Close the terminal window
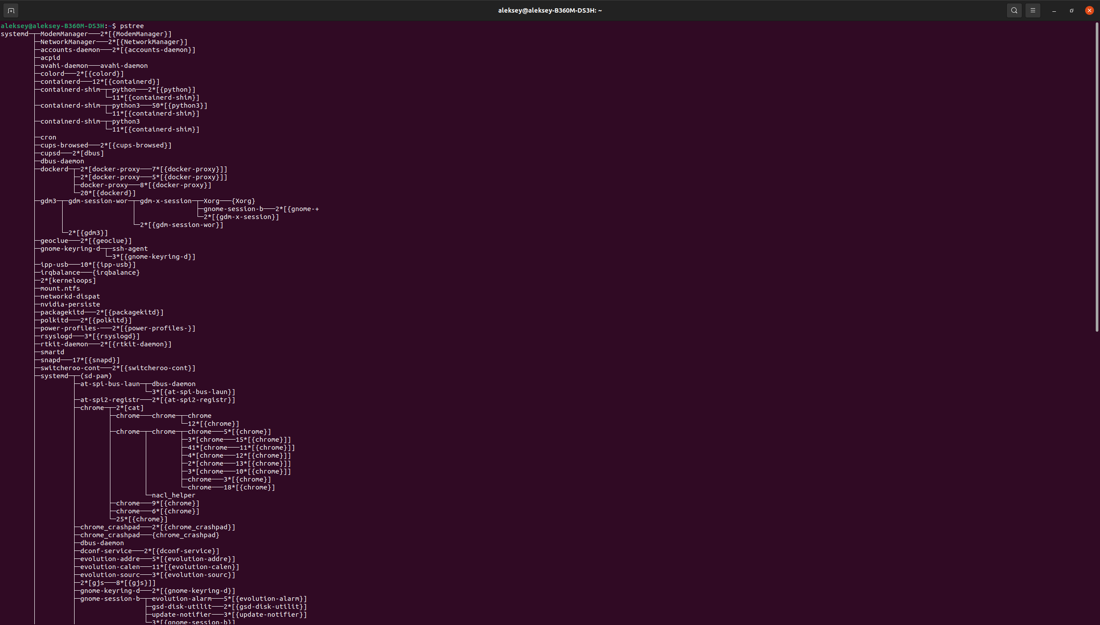 click(1089, 11)
